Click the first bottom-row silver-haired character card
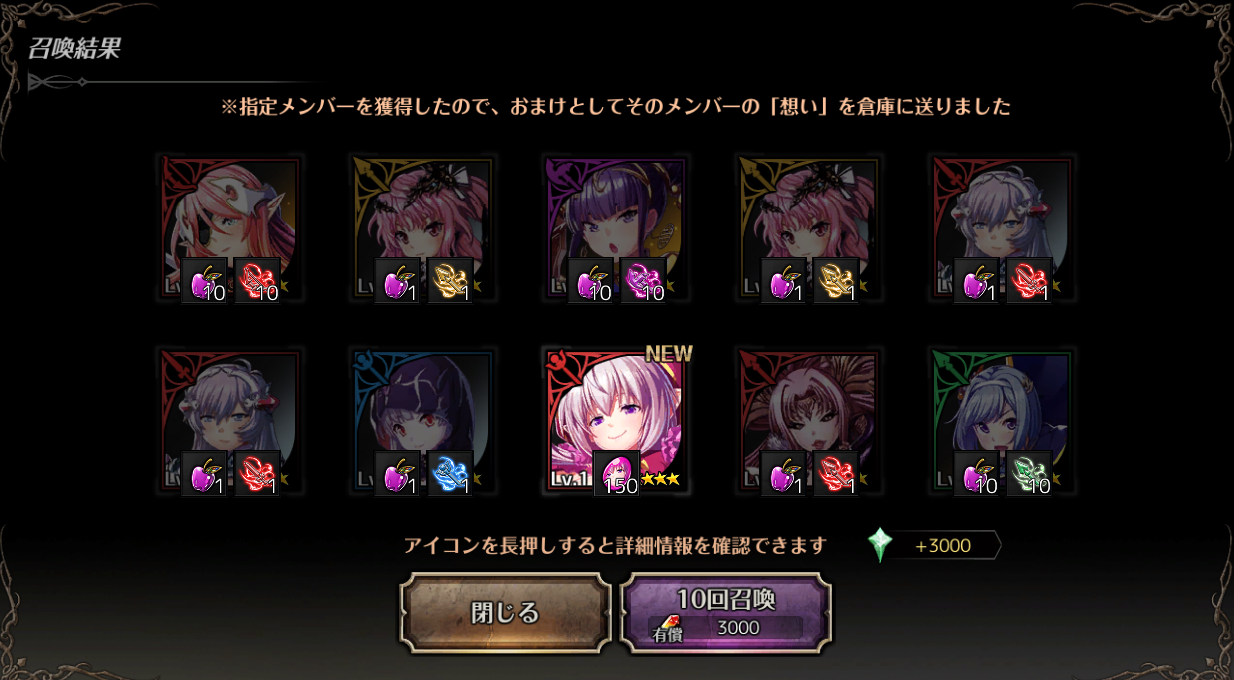The height and width of the screenshot is (680, 1234). (231, 420)
